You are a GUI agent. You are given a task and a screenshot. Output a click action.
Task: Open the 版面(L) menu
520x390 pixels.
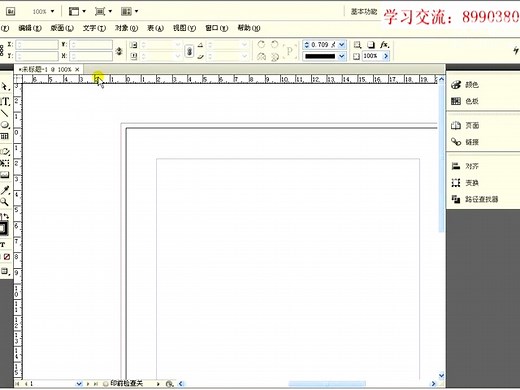coord(62,28)
